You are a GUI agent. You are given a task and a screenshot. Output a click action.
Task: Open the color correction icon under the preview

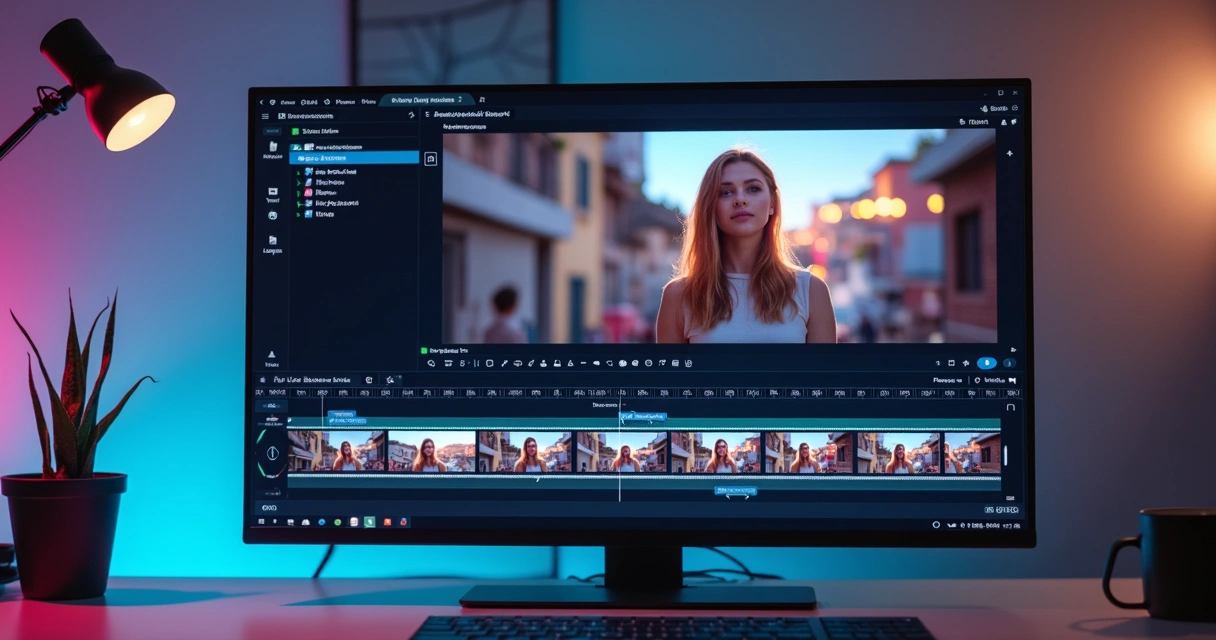coord(621,363)
